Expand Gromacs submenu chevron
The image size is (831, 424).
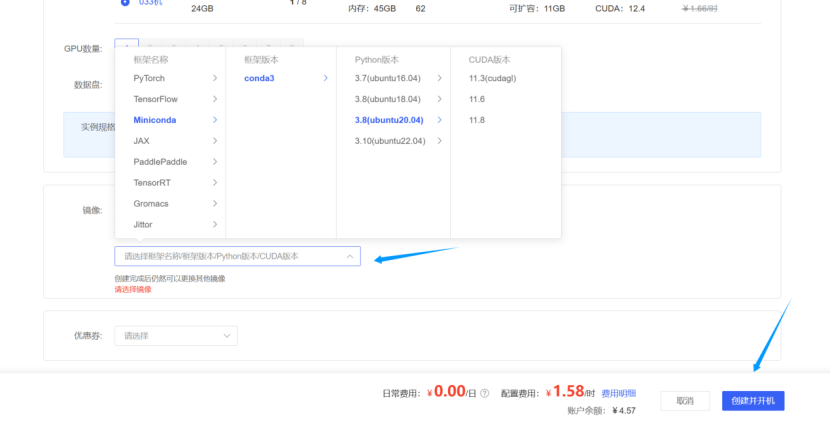coord(215,204)
